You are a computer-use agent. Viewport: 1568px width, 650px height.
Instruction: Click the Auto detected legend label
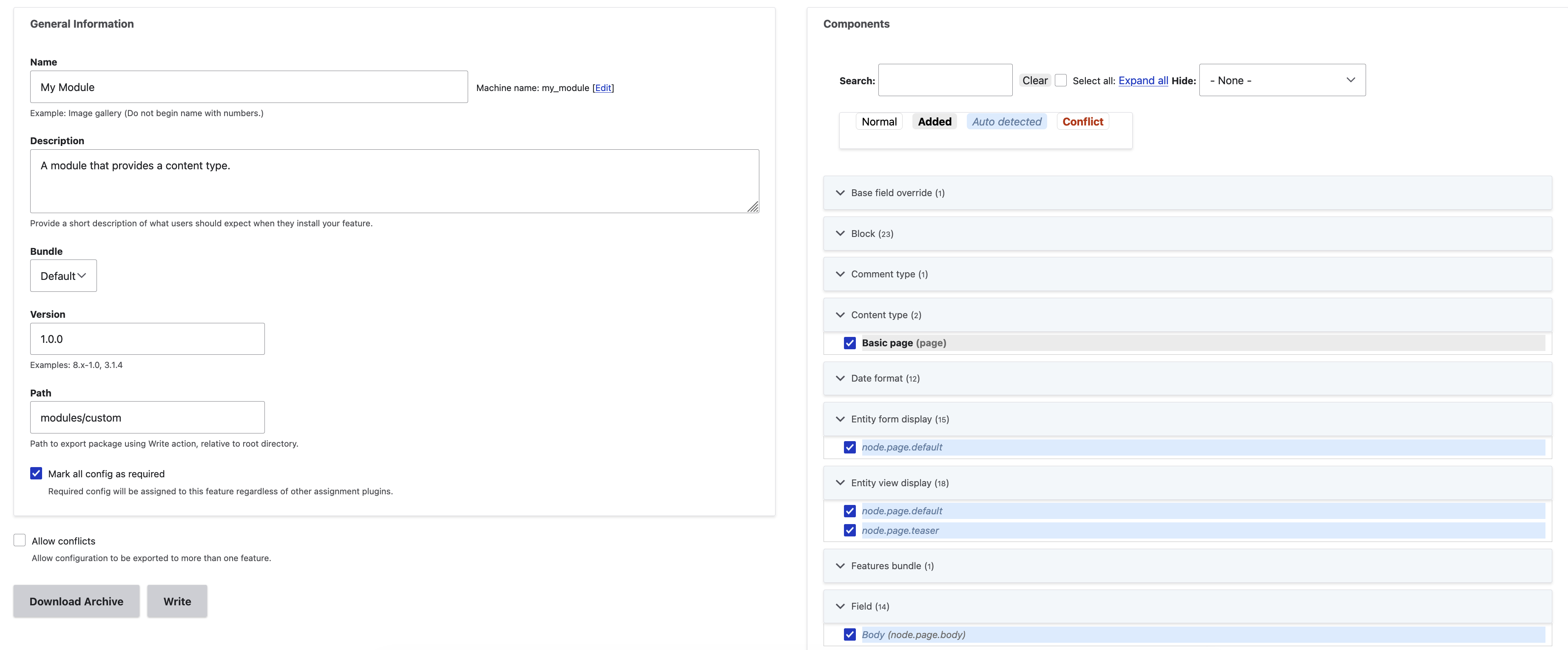coord(1007,122)
